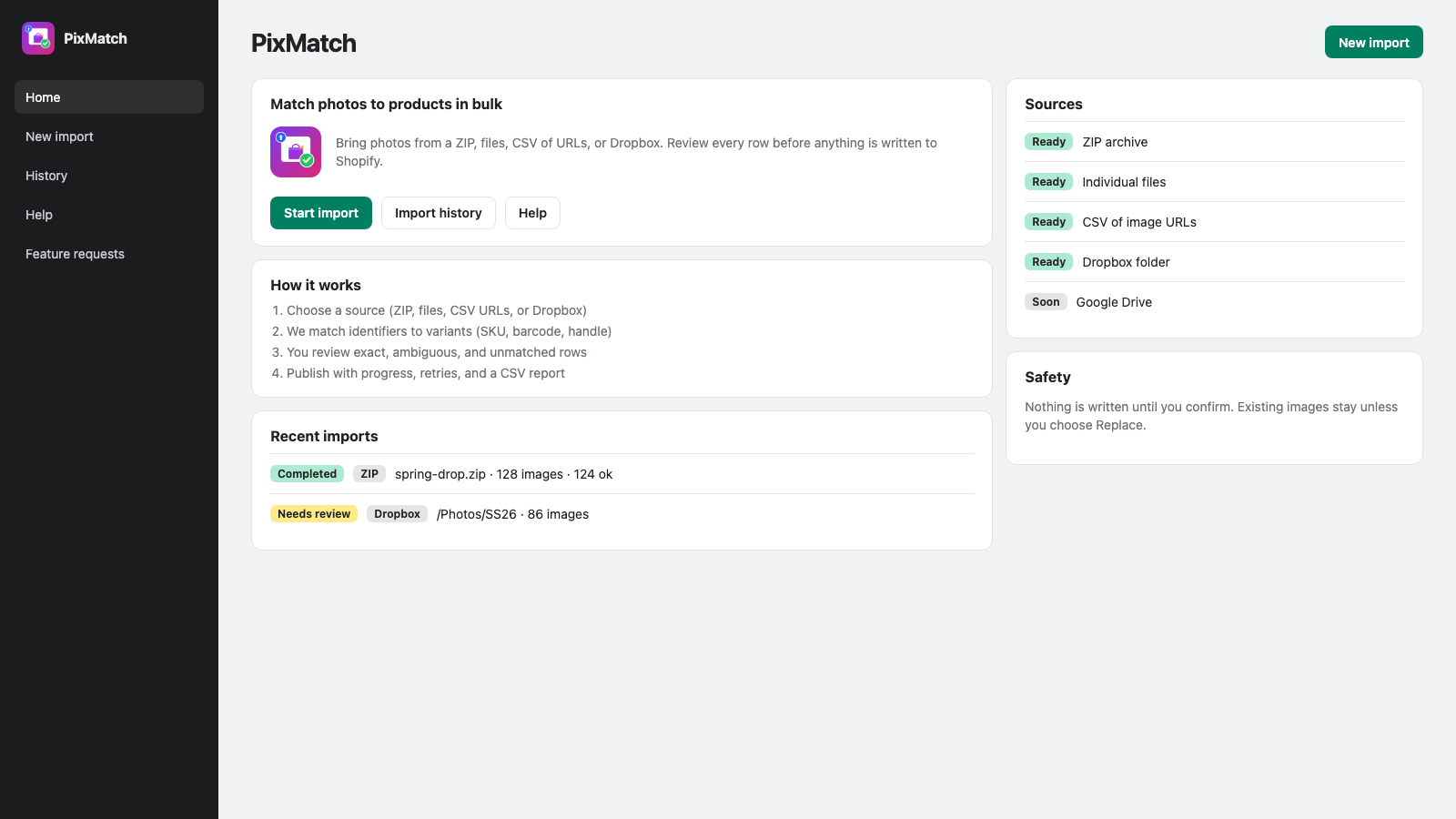Click the Google Drive source entry
The width and height of the screenshot is (1456, 819).
click(x=1214, y=302)
